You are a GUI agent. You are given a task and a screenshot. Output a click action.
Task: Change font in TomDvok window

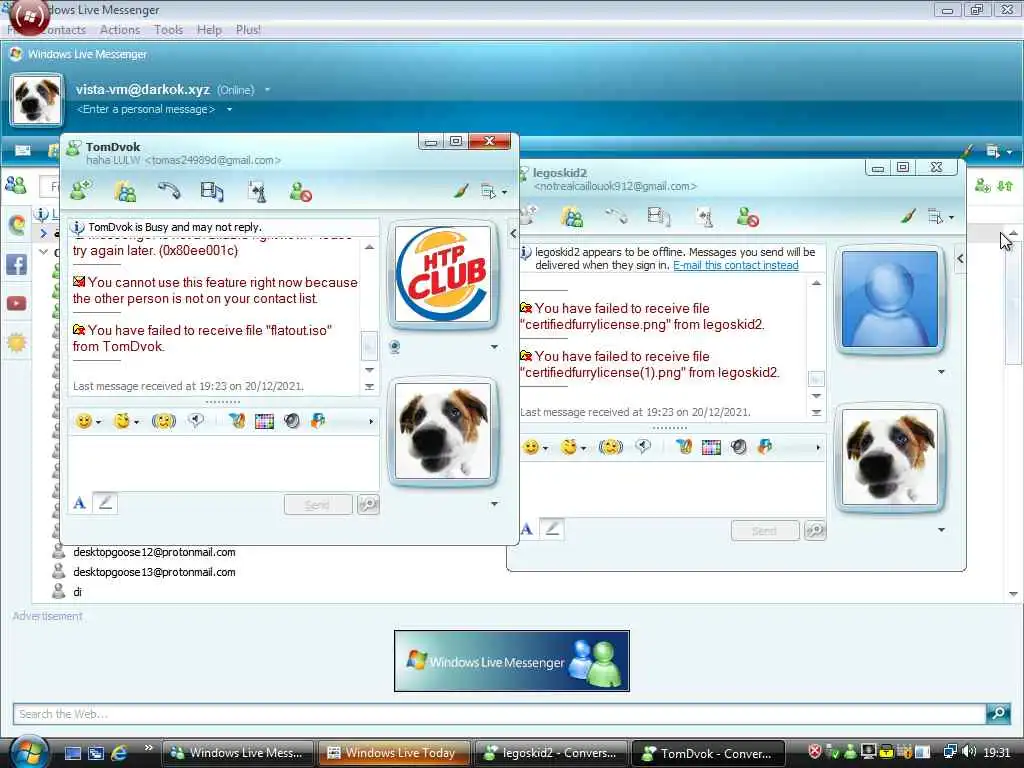point(80,503)
